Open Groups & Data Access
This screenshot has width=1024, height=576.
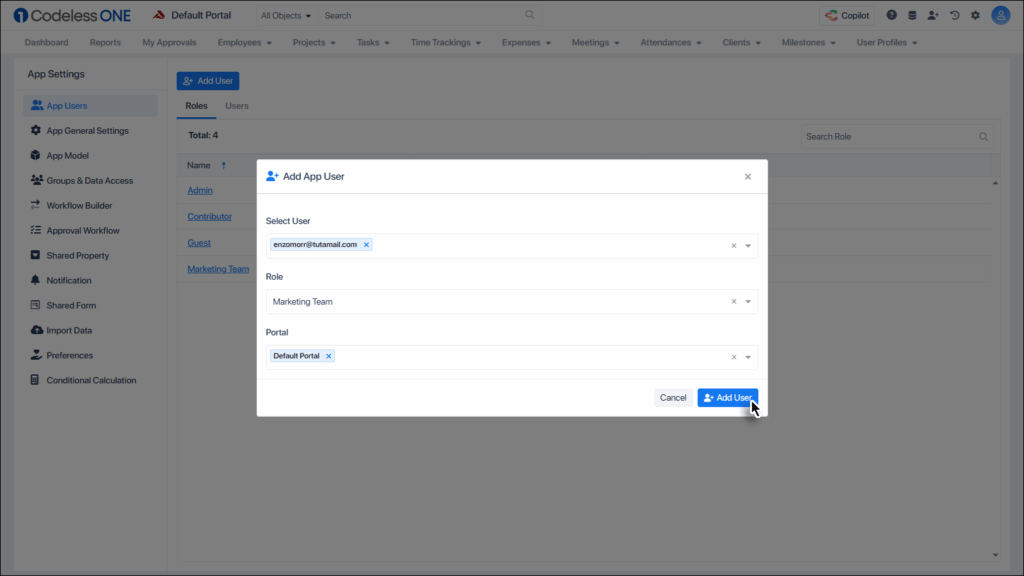[x=91, y=180]
